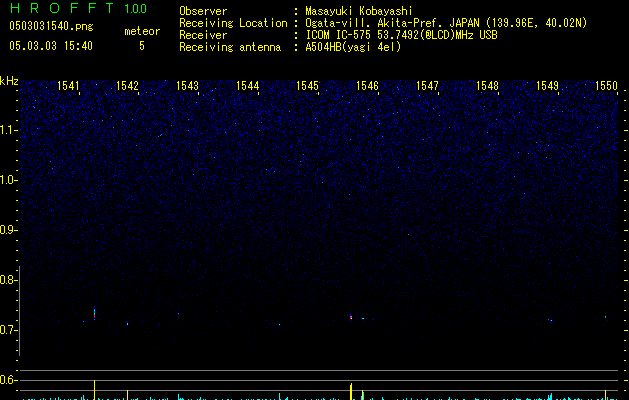The image size is (629, 400).
Task: Click the 1541 time marker
Action: tap(68, 86)
